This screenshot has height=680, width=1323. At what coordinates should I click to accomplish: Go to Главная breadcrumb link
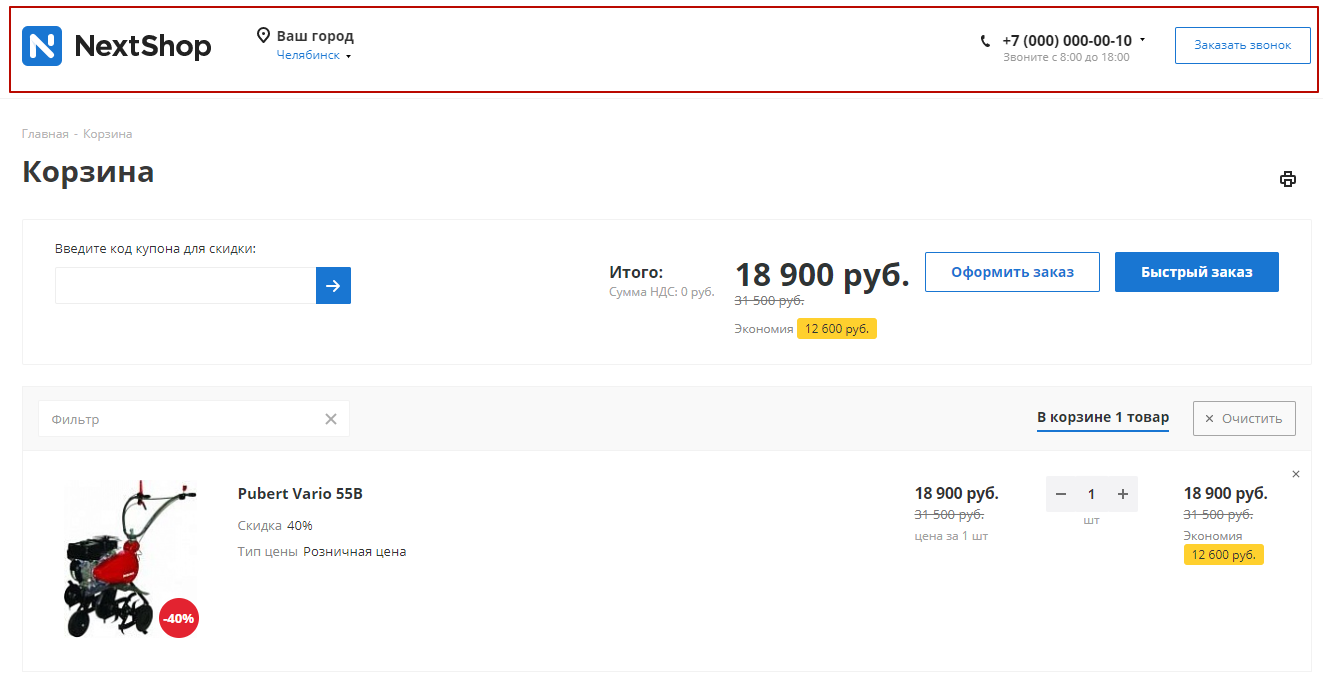pyautogui.click(x=45, y=134)
